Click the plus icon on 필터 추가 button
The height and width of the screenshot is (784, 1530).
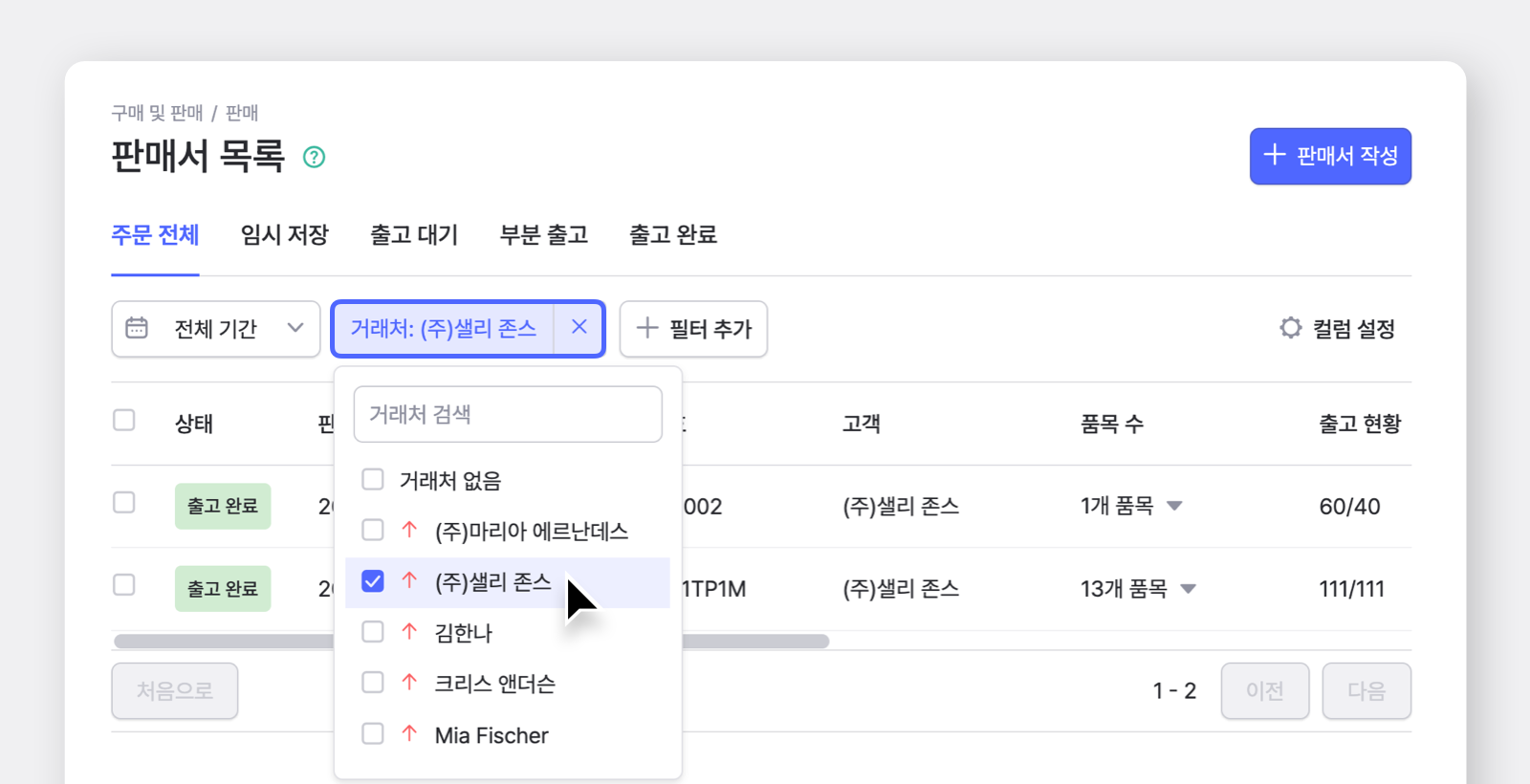(647, 327)
